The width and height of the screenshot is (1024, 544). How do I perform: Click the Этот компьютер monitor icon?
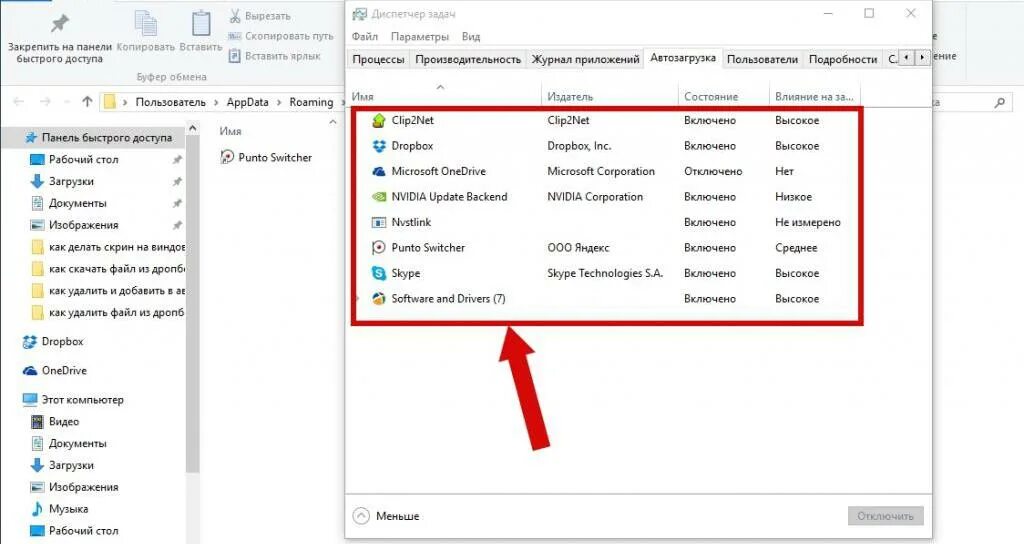point(30,399)
